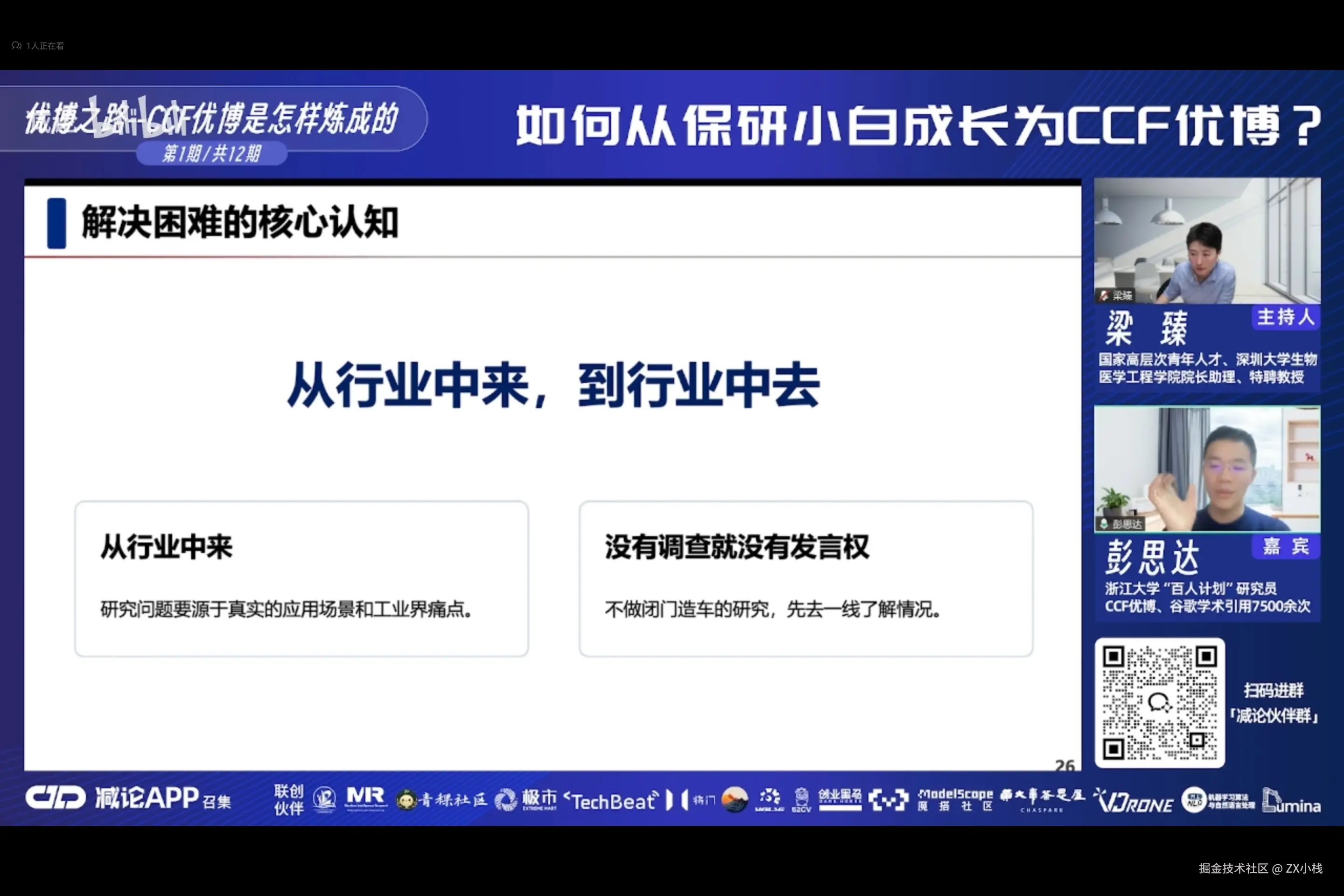
Task: Click the 减论APP logo icon
Action: coord(55,798)
